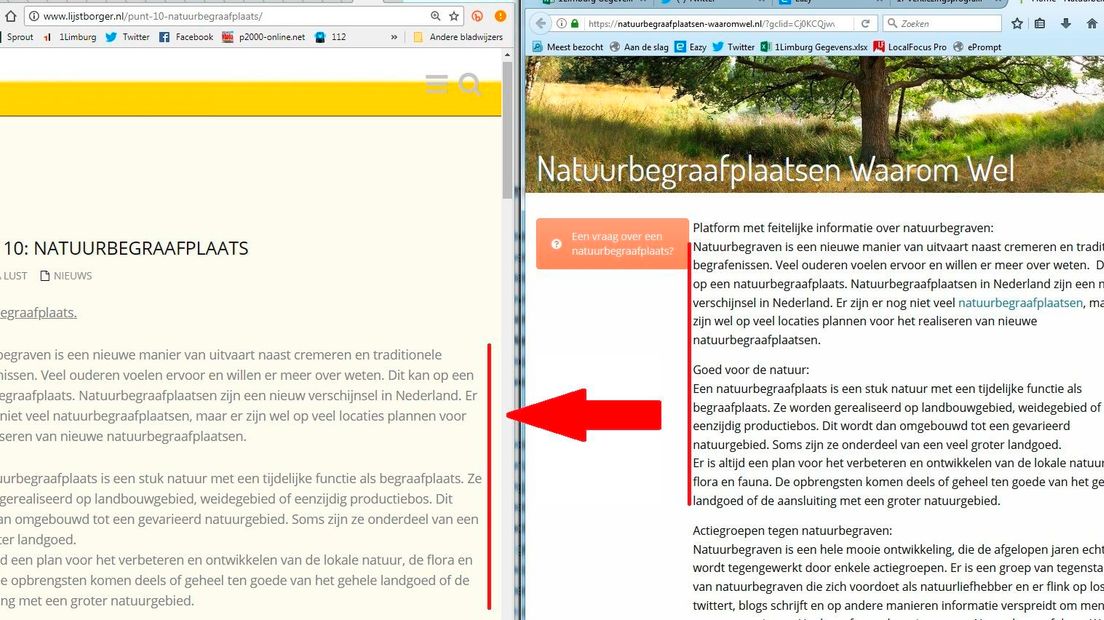
Task: Open the LocalFocus Pro bookmark
Action: pos(910,46)
